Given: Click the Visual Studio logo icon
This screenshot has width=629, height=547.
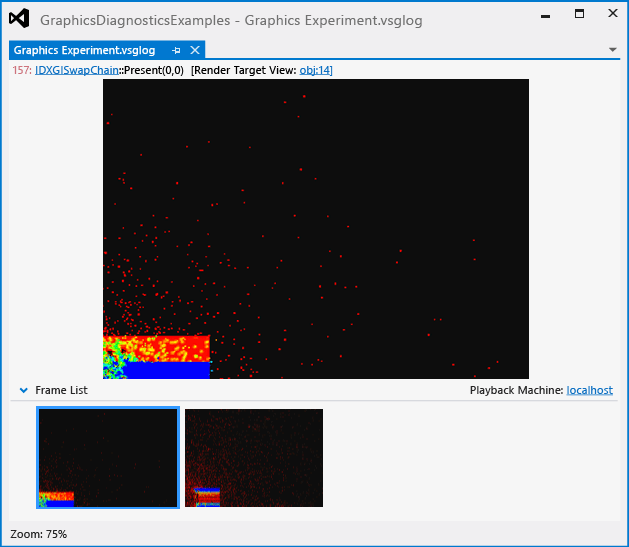Looking at the screenshot, I should click(19, 18).
